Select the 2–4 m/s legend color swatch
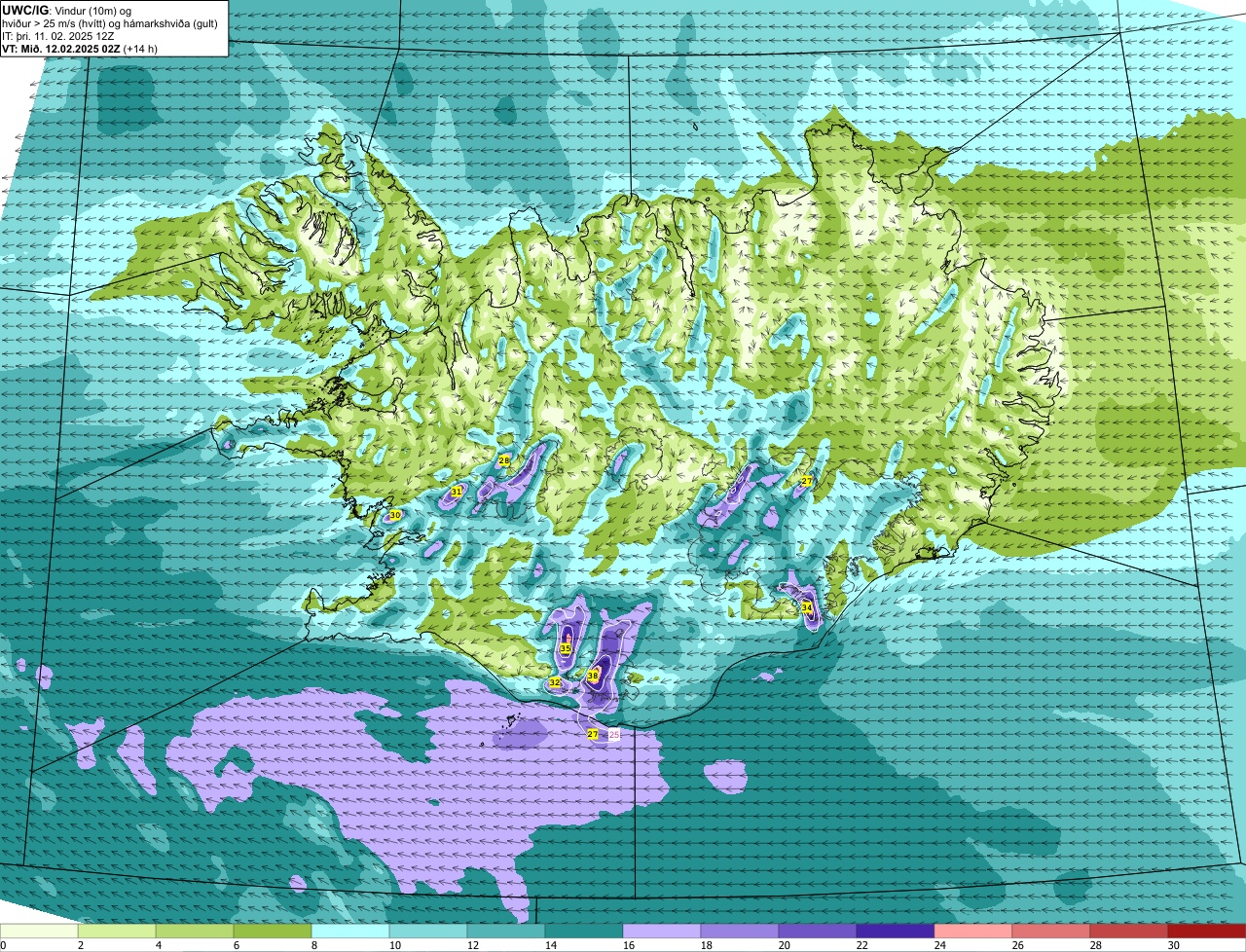The height and width of the screenshot is (952, 1246). tap(117, 931)
